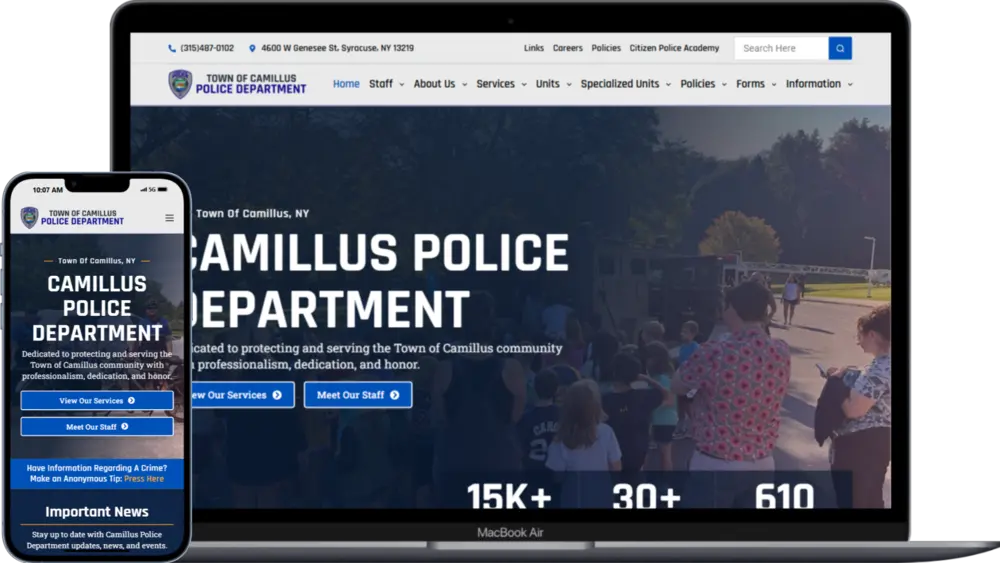This screenshot has width=1000, height=563.
Task: Expand the main-nav Policies dropdown chevron
Action: click(x=724, y=84)
